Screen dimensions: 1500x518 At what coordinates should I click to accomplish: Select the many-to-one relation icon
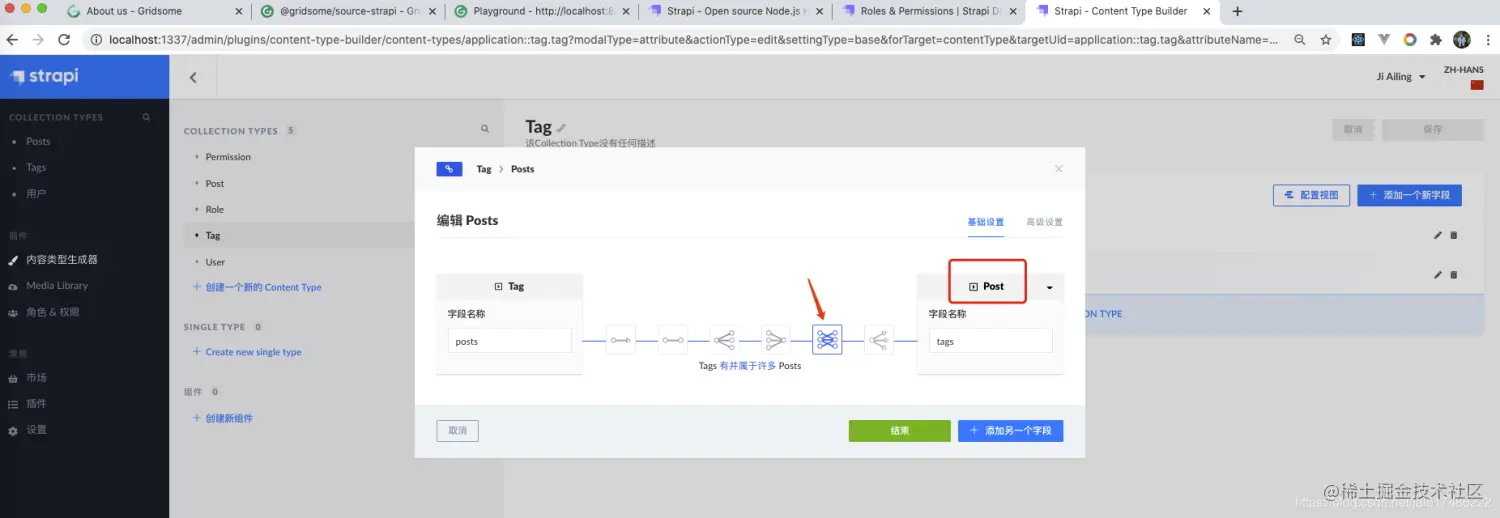click(x=776, y=341)
